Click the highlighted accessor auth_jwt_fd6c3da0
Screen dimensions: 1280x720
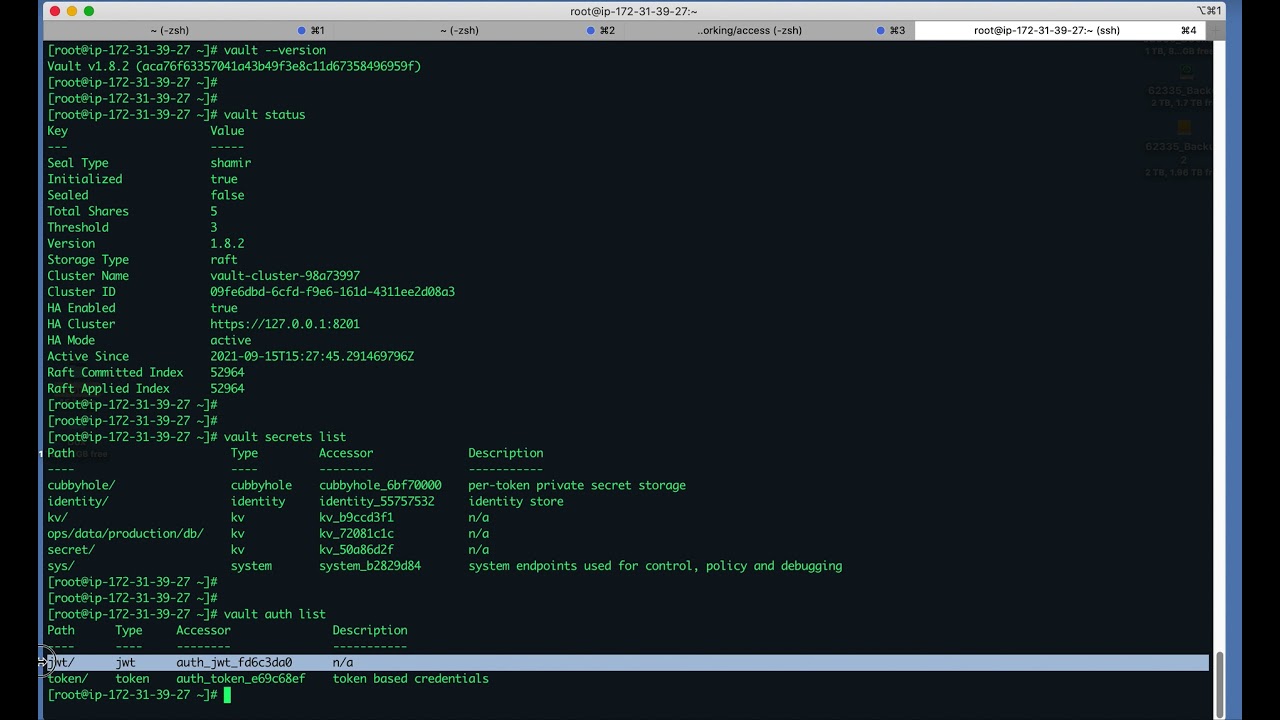pyautogui.click(x=234, y=662)
